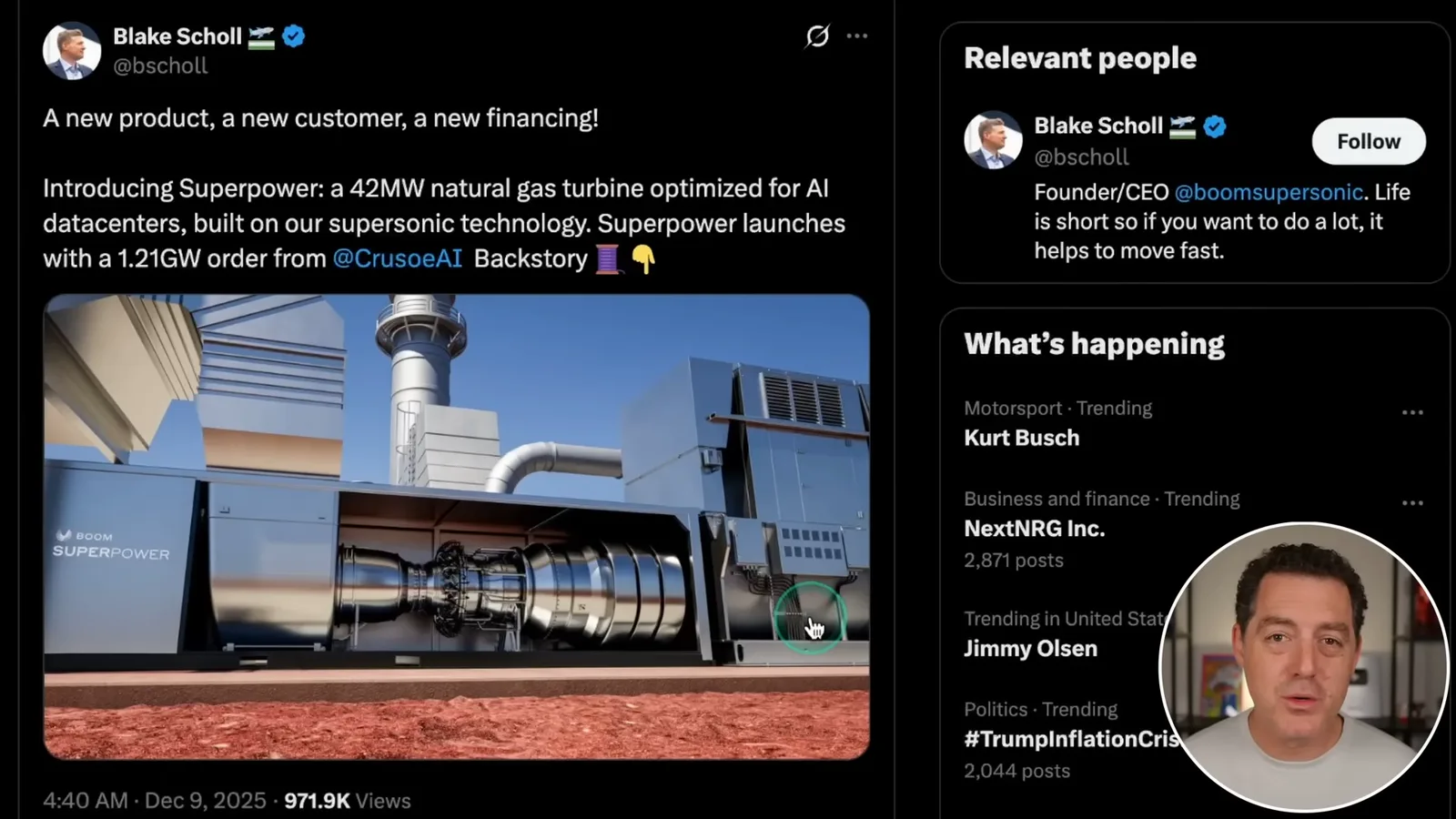This screenshot has height=819, width=1456.
Task: Open the Kurt Busch trending topic
Action: [1022, 438]
